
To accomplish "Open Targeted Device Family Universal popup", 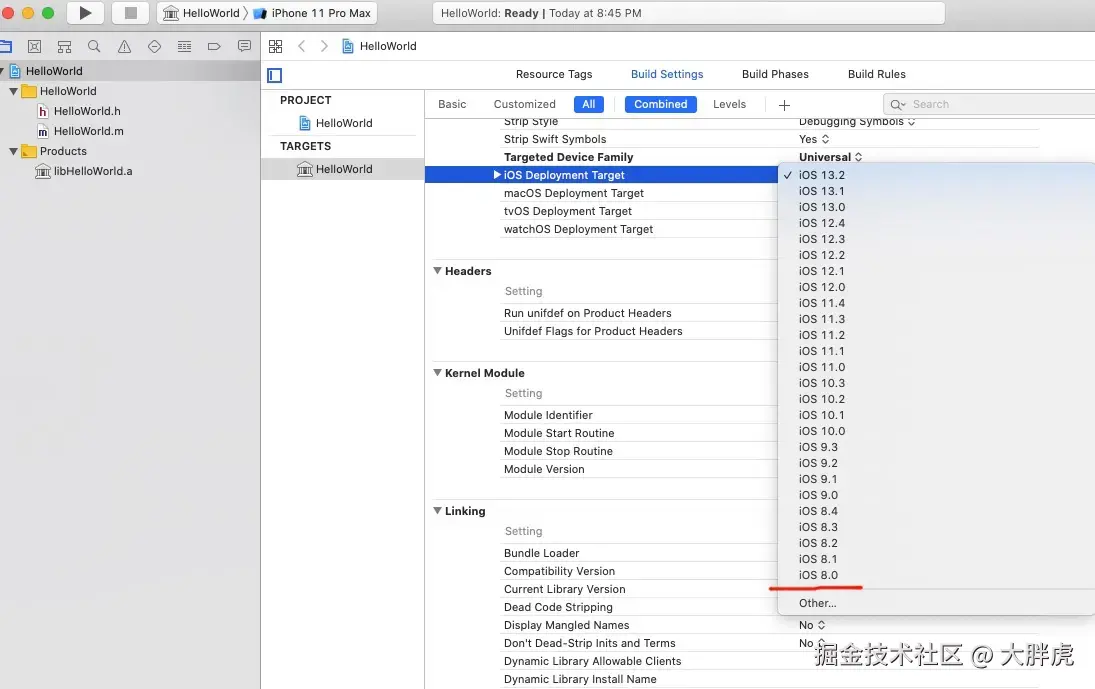I will tap(830, 157).
